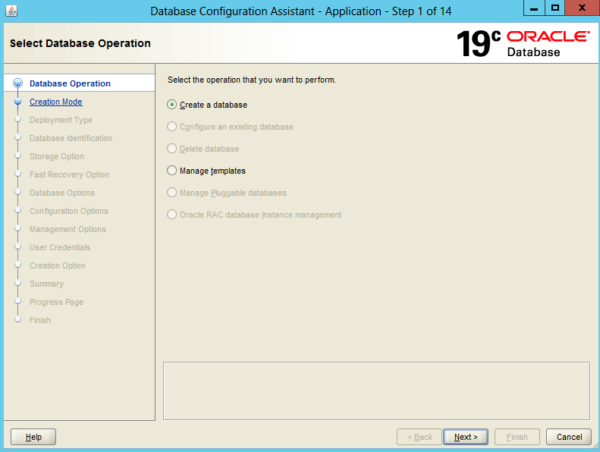This screenshot has width=600, height=452.
Task: Click the Management Options step
Action: [68, 229]
